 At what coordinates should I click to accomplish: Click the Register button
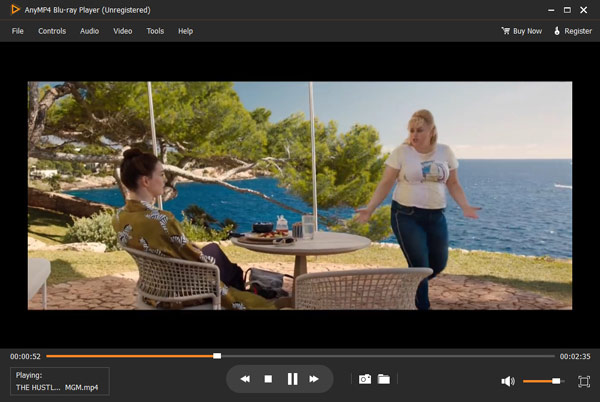(573, 31)
